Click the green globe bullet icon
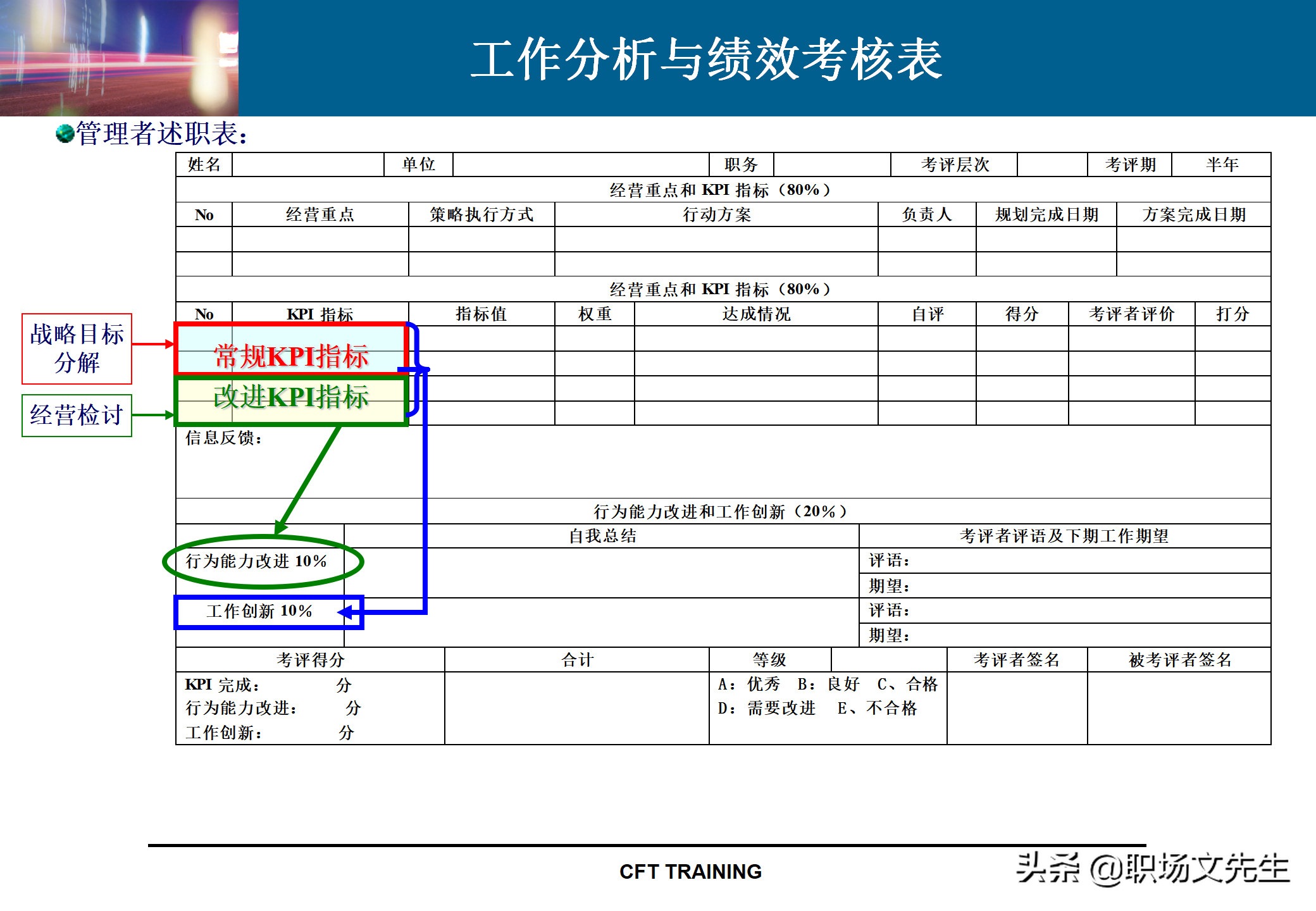1316x911 pixels. pyautogui.click(x=65, y=133)
